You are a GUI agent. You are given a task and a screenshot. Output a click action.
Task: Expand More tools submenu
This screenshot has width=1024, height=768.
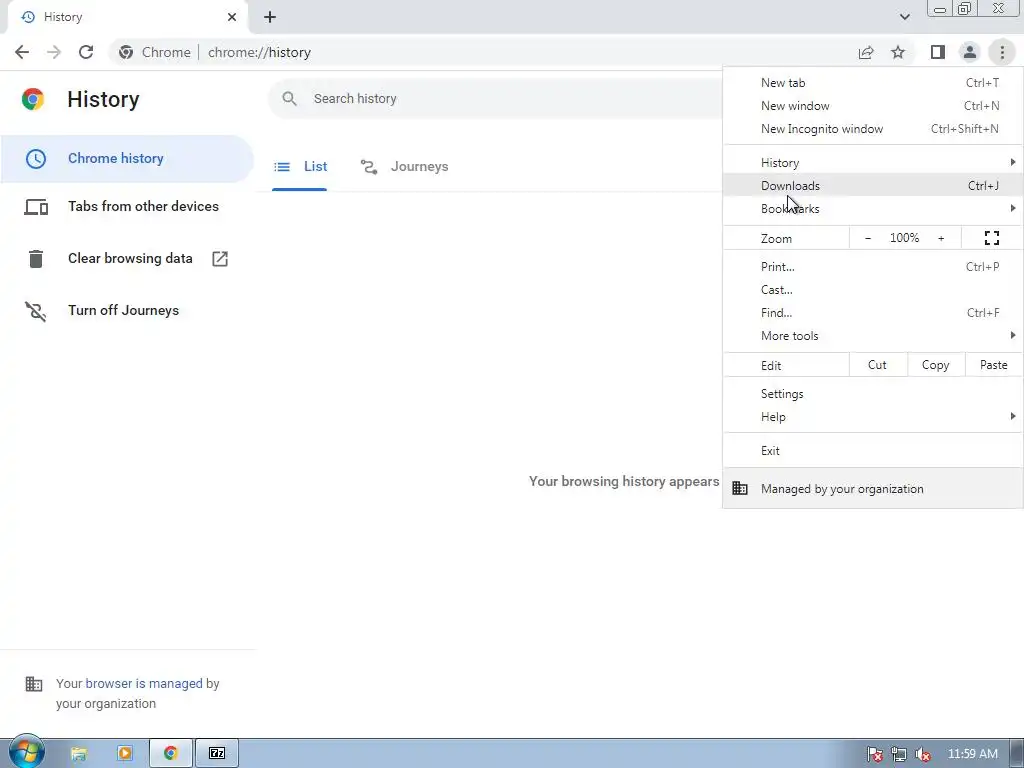tap(873, 336)
